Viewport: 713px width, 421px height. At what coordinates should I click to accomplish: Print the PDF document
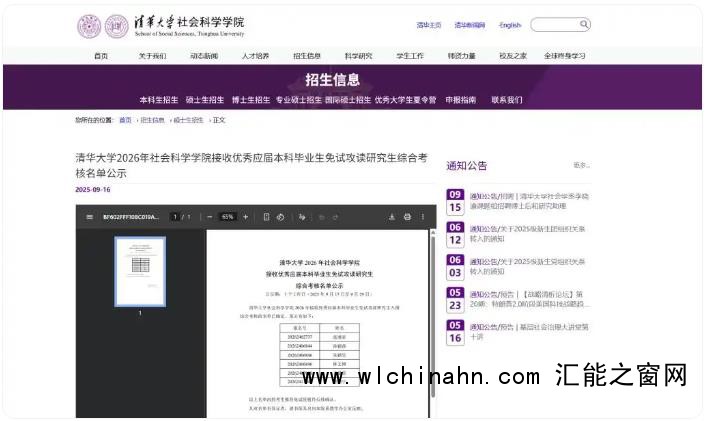click(x=407, y=217)
